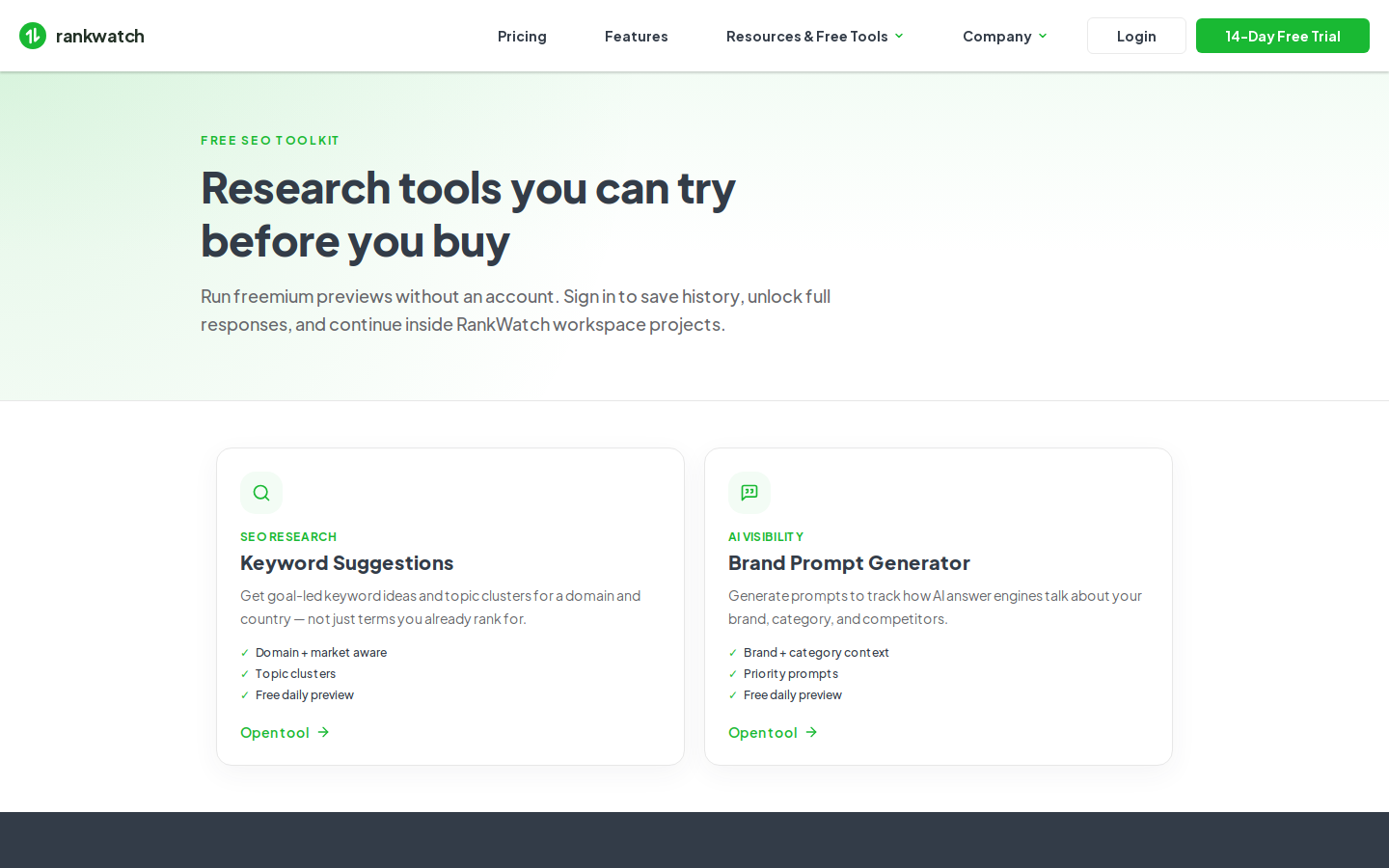
Task: Open the Keyword Suggestions tool link
Action: click(286, 732)
